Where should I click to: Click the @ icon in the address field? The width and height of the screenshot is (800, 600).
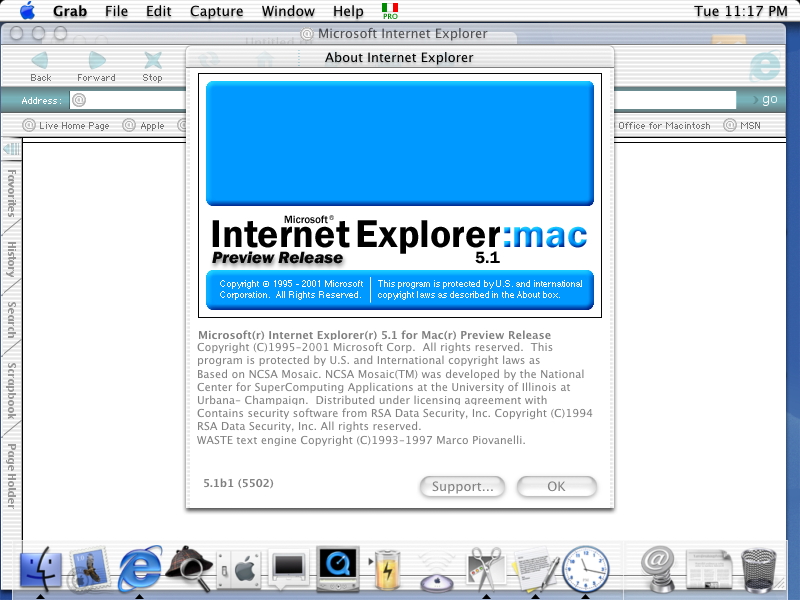point(79,100)
